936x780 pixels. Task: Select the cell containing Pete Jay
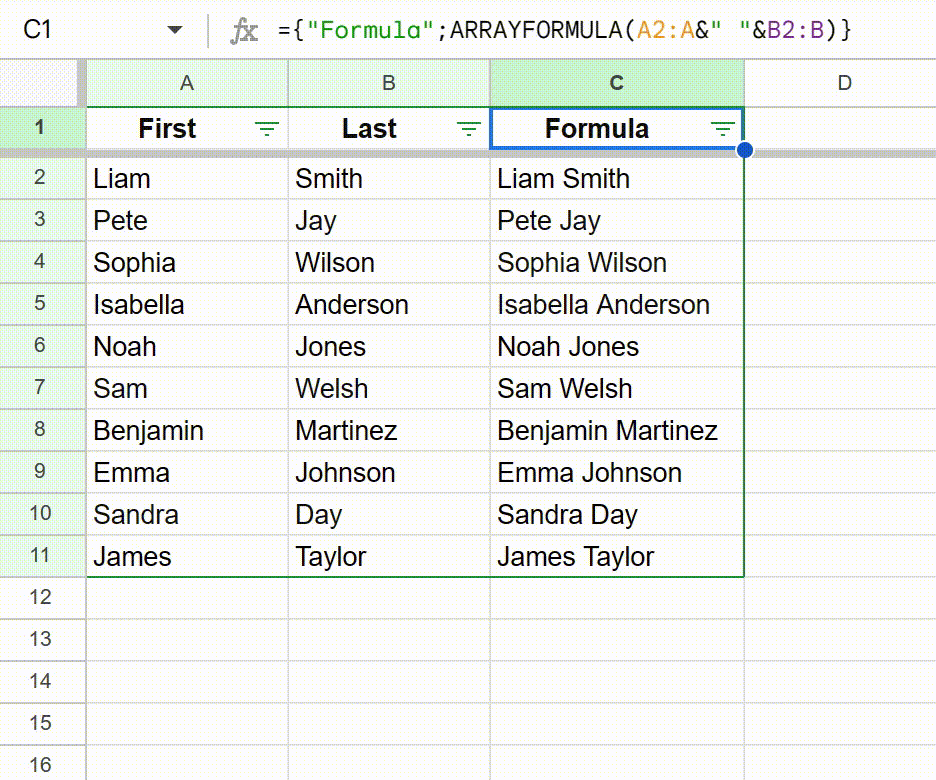point(617,220)
